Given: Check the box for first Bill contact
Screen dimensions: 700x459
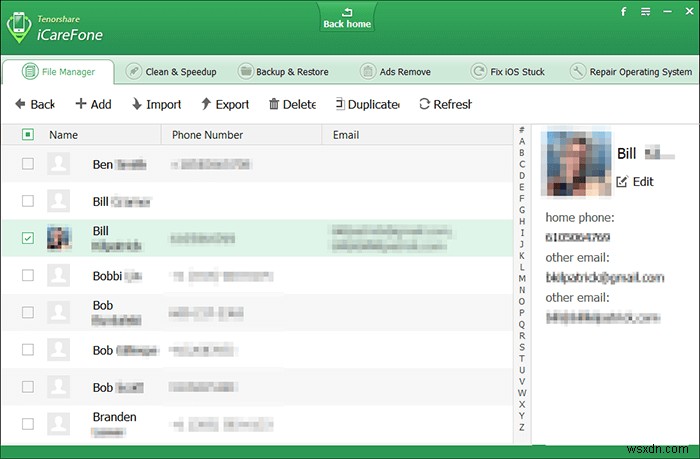Looking at the screenshot, I should (28, 201).
